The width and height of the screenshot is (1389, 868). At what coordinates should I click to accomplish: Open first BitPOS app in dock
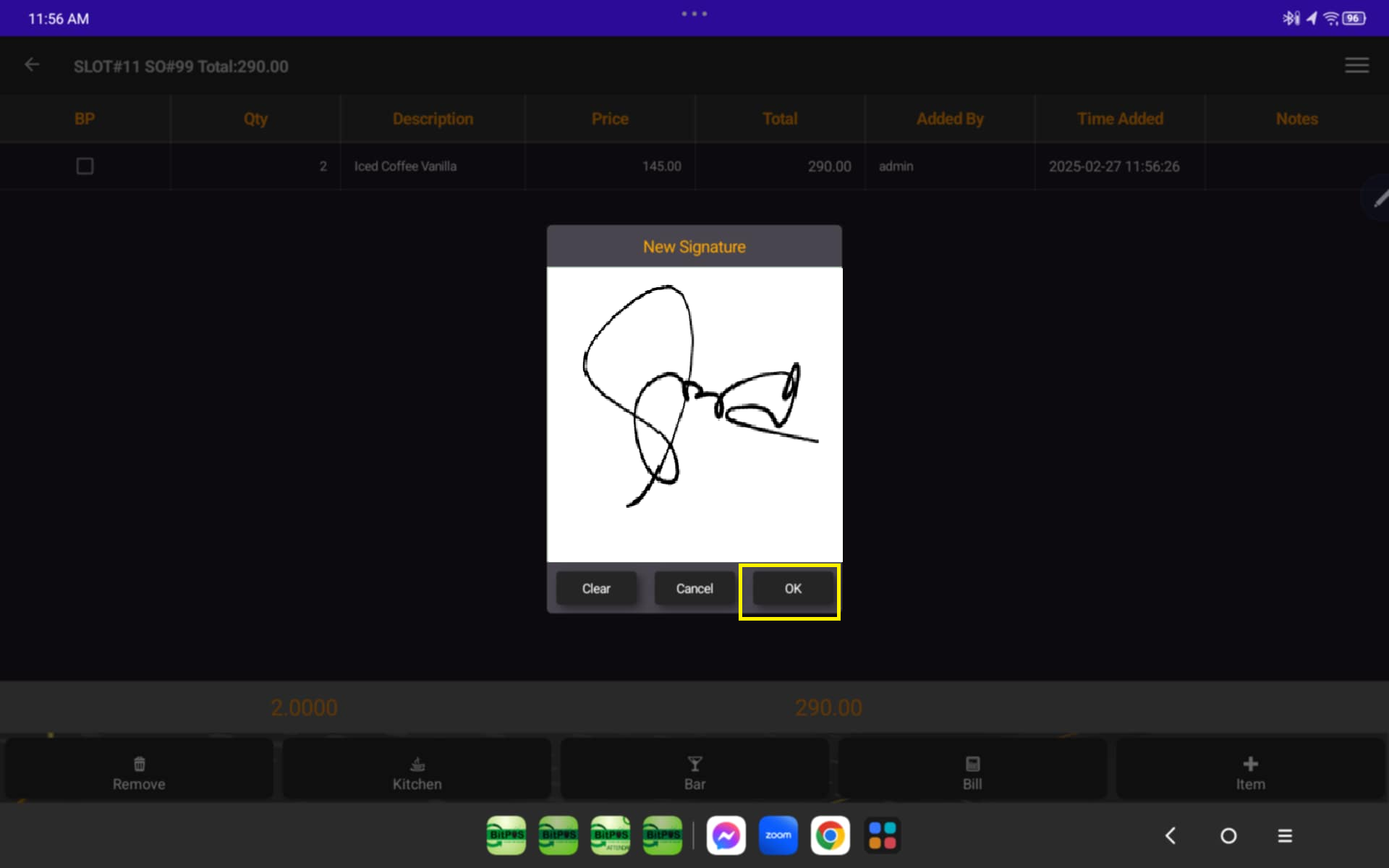pyautogui.click(x=506, y=835)
